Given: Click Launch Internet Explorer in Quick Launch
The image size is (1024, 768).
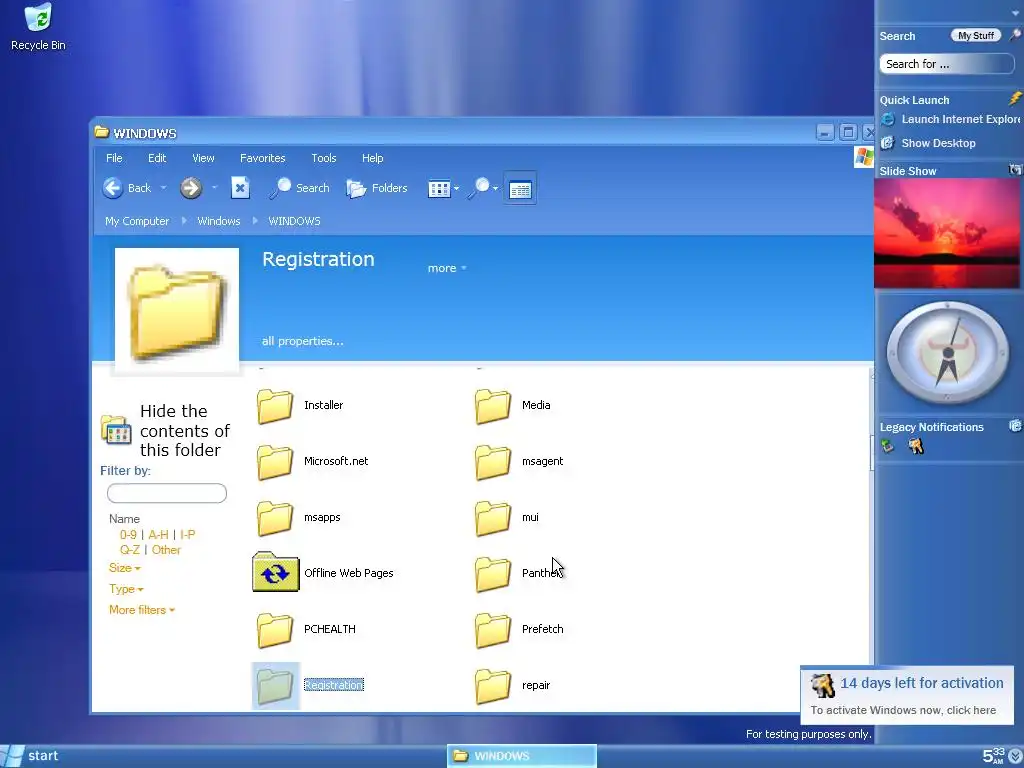Looking at the screenshot, I should click(x=950, y=120).
